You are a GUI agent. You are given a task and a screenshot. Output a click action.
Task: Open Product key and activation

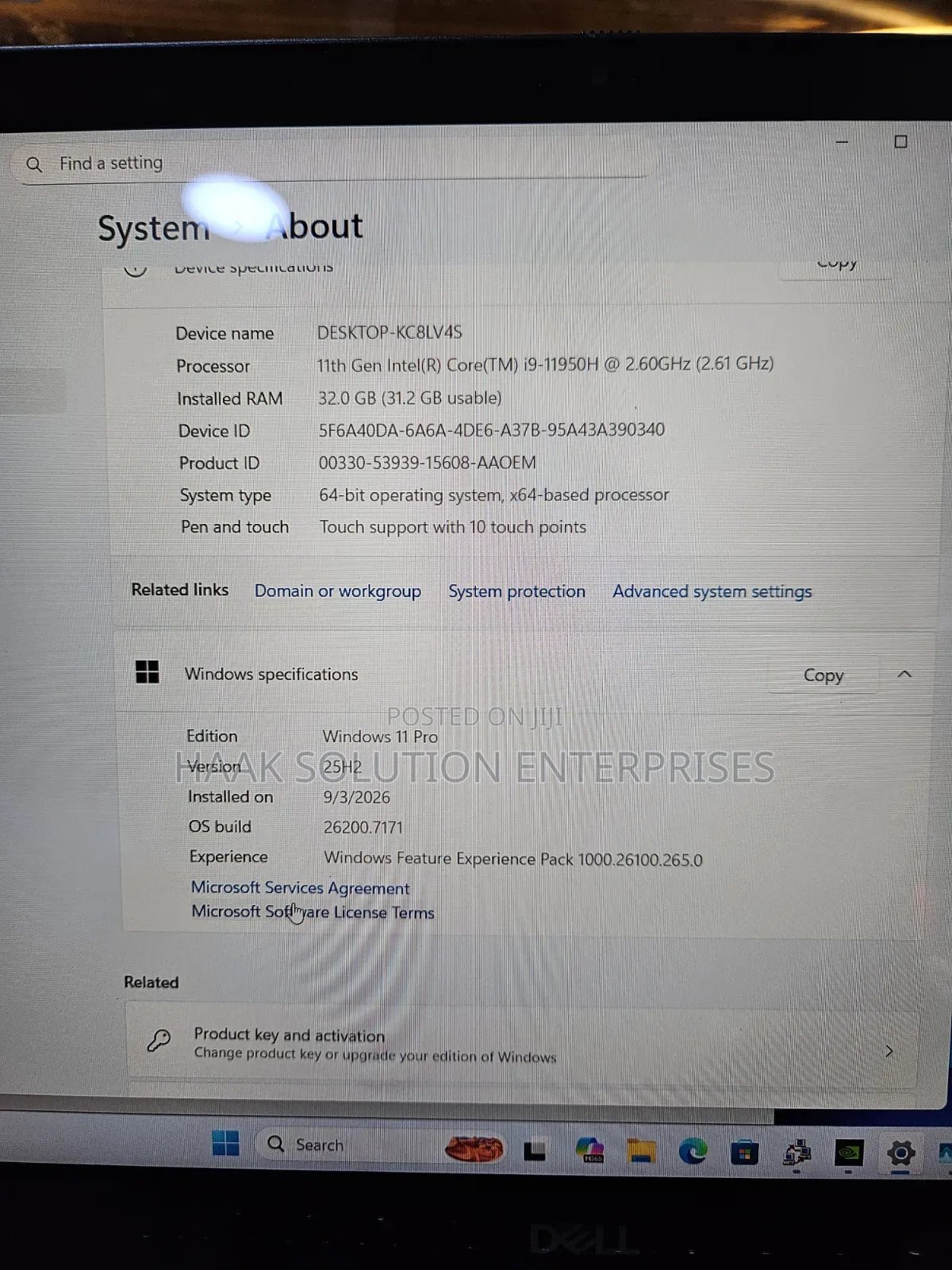click(521, 1045)
